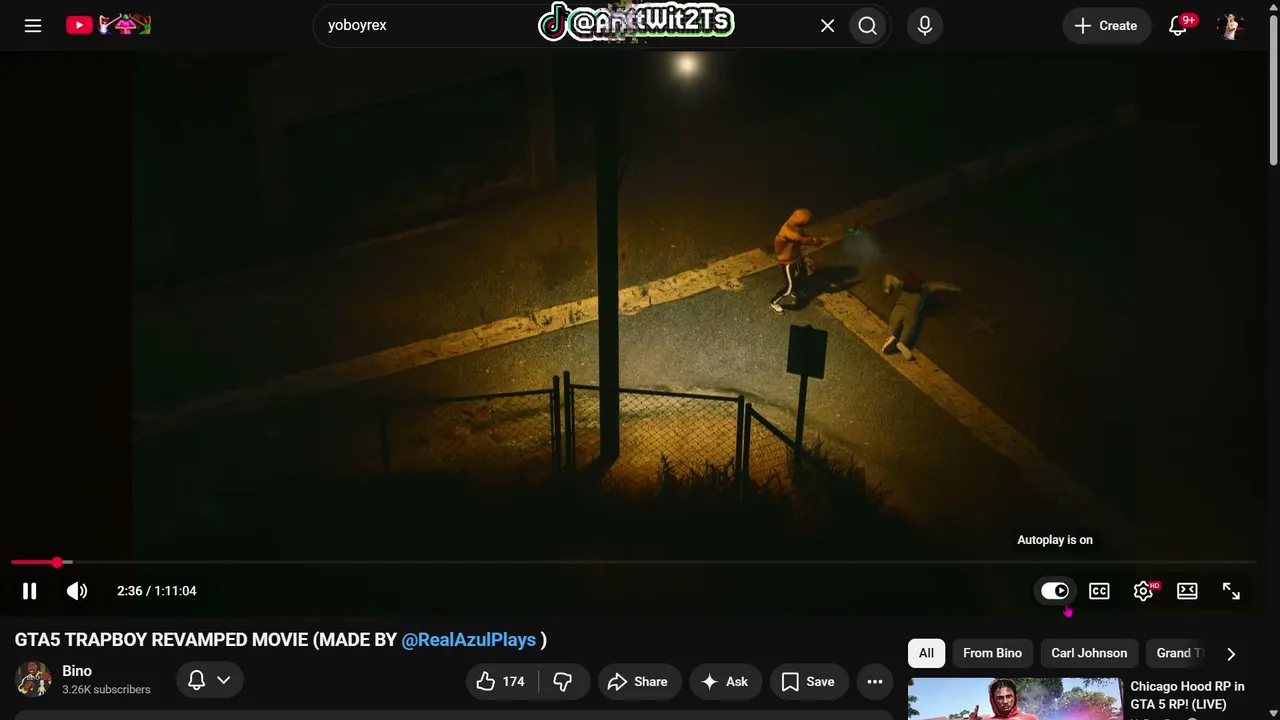The width and height of the screenshot is (1280, 720).
Task: Open the Create menu
Action: click(1106, 26)
